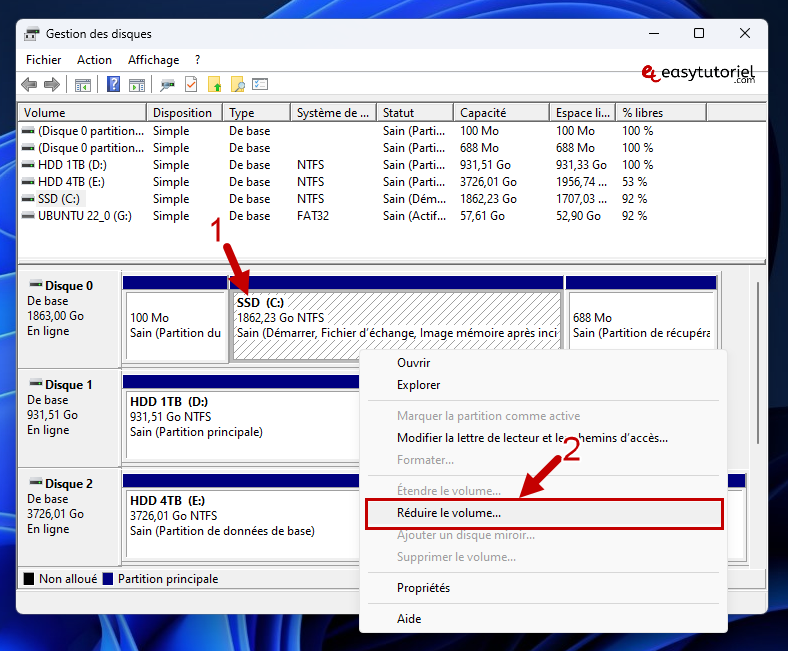Open the Affichage menu
Image resolution: width=788 pixels, height=651 pixels.
pyautogui.click(x=153, y=60)
